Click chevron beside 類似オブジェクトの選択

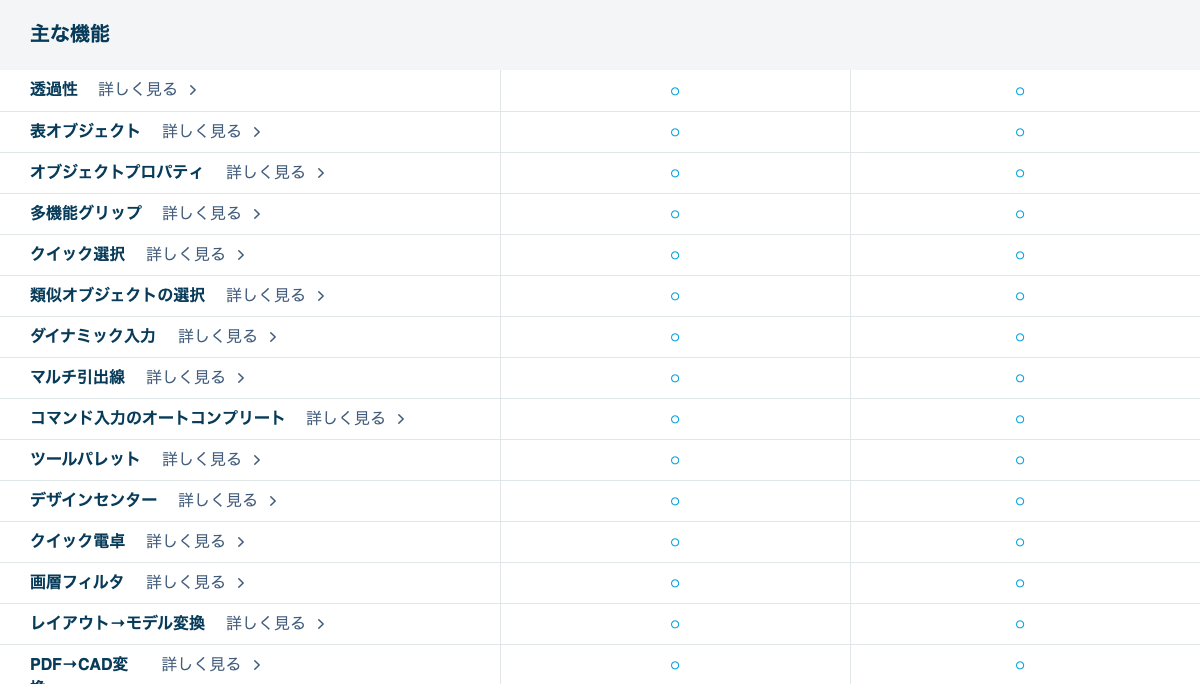pos(321,296)
